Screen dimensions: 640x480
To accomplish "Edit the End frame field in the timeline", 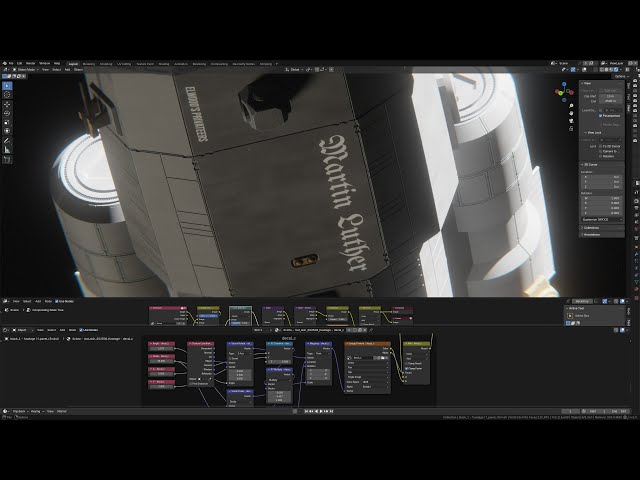I will coord(620,411).
